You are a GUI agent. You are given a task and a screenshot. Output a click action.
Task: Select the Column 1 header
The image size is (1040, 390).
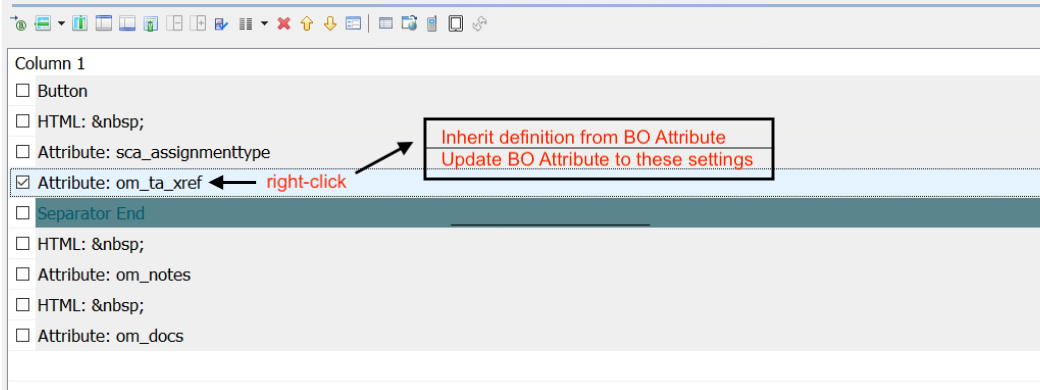point(50,64)
